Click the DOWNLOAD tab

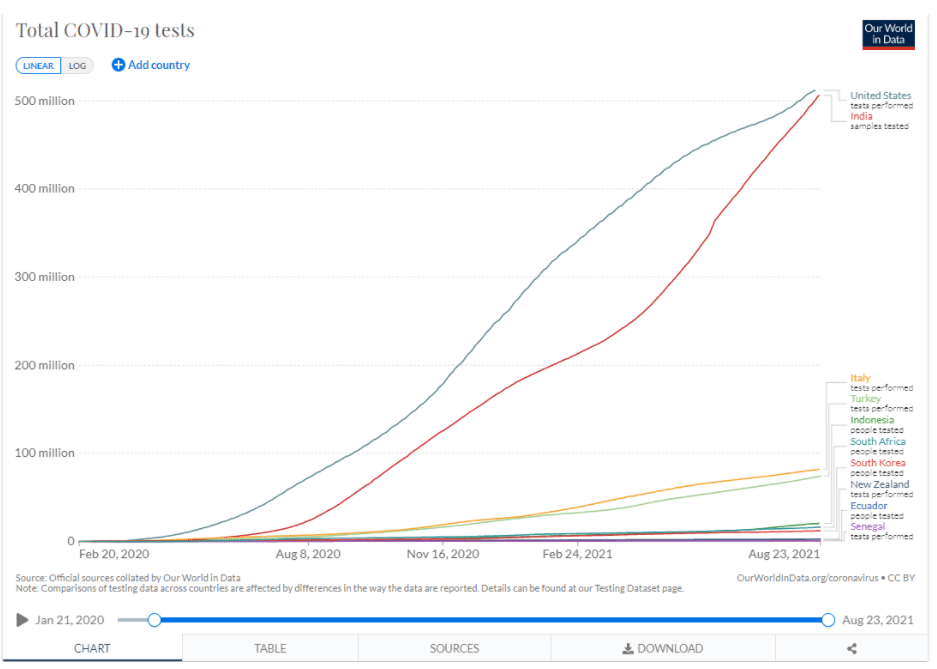pyautogui.click(x=662, y=648)
